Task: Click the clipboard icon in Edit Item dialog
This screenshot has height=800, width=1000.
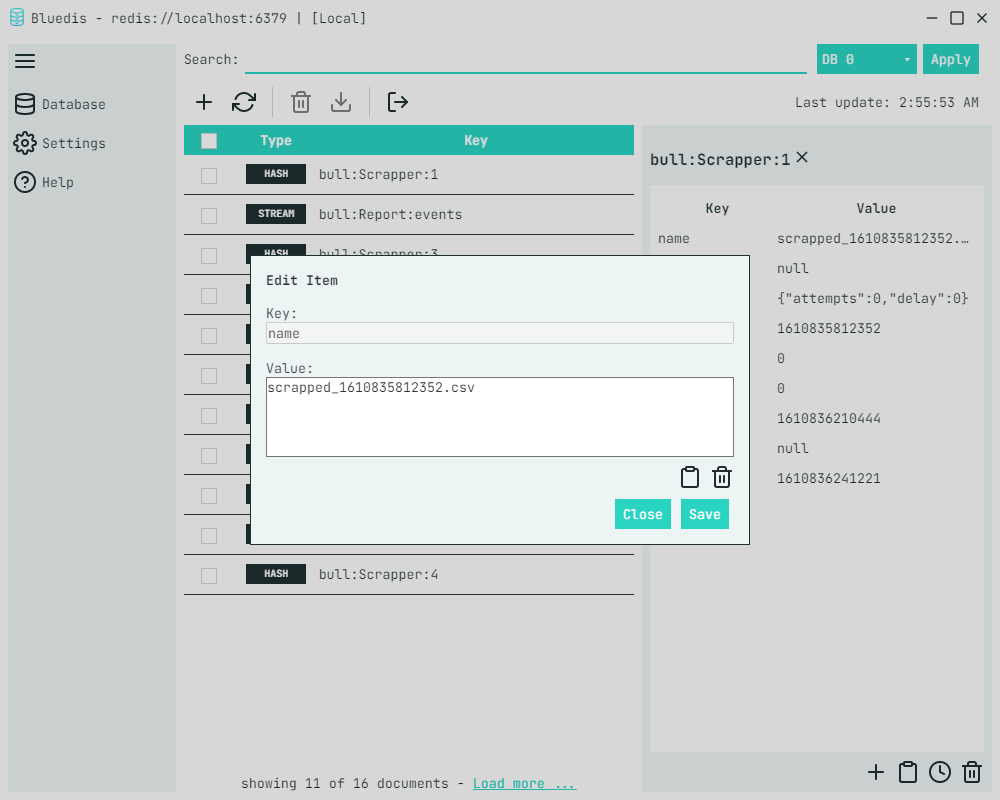Action: tap(690, 477)
